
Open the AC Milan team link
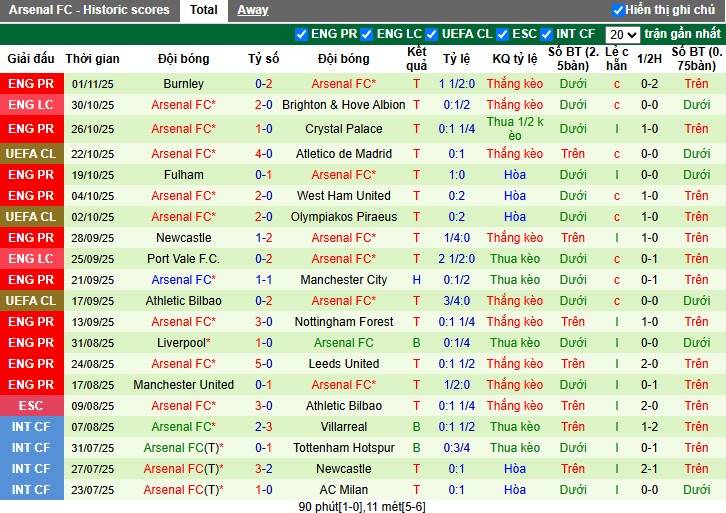click(344, 490)
